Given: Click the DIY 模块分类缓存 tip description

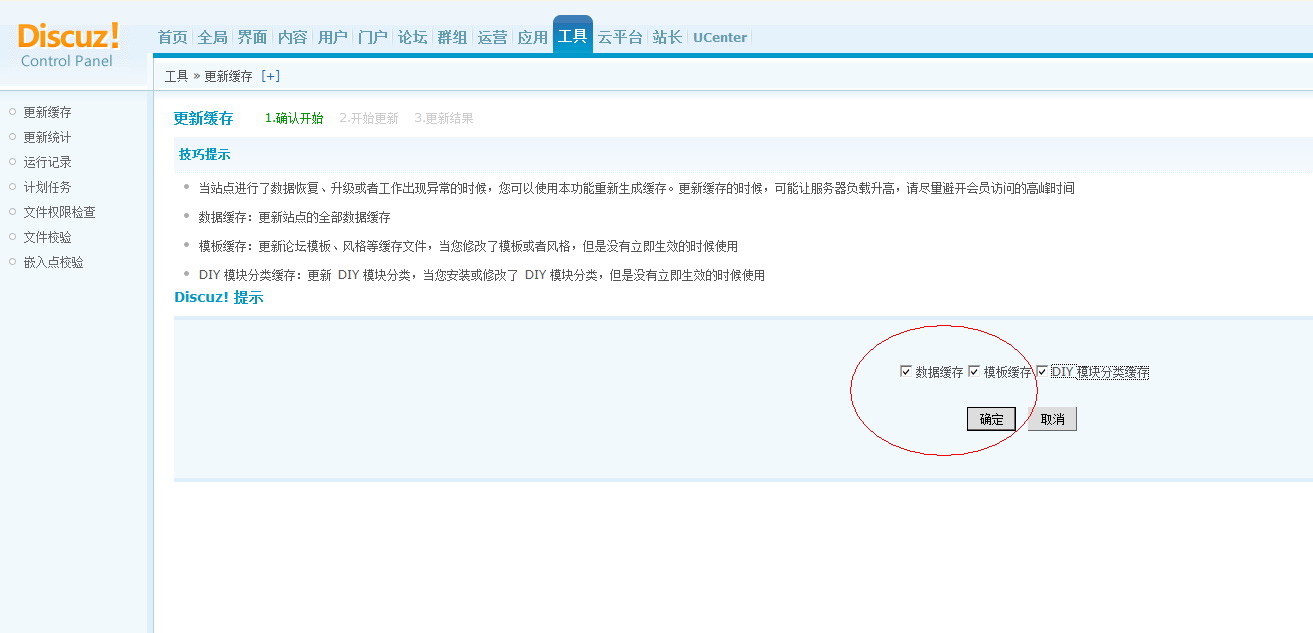Looking at the screenshot, I should click(x=481, y=275).
